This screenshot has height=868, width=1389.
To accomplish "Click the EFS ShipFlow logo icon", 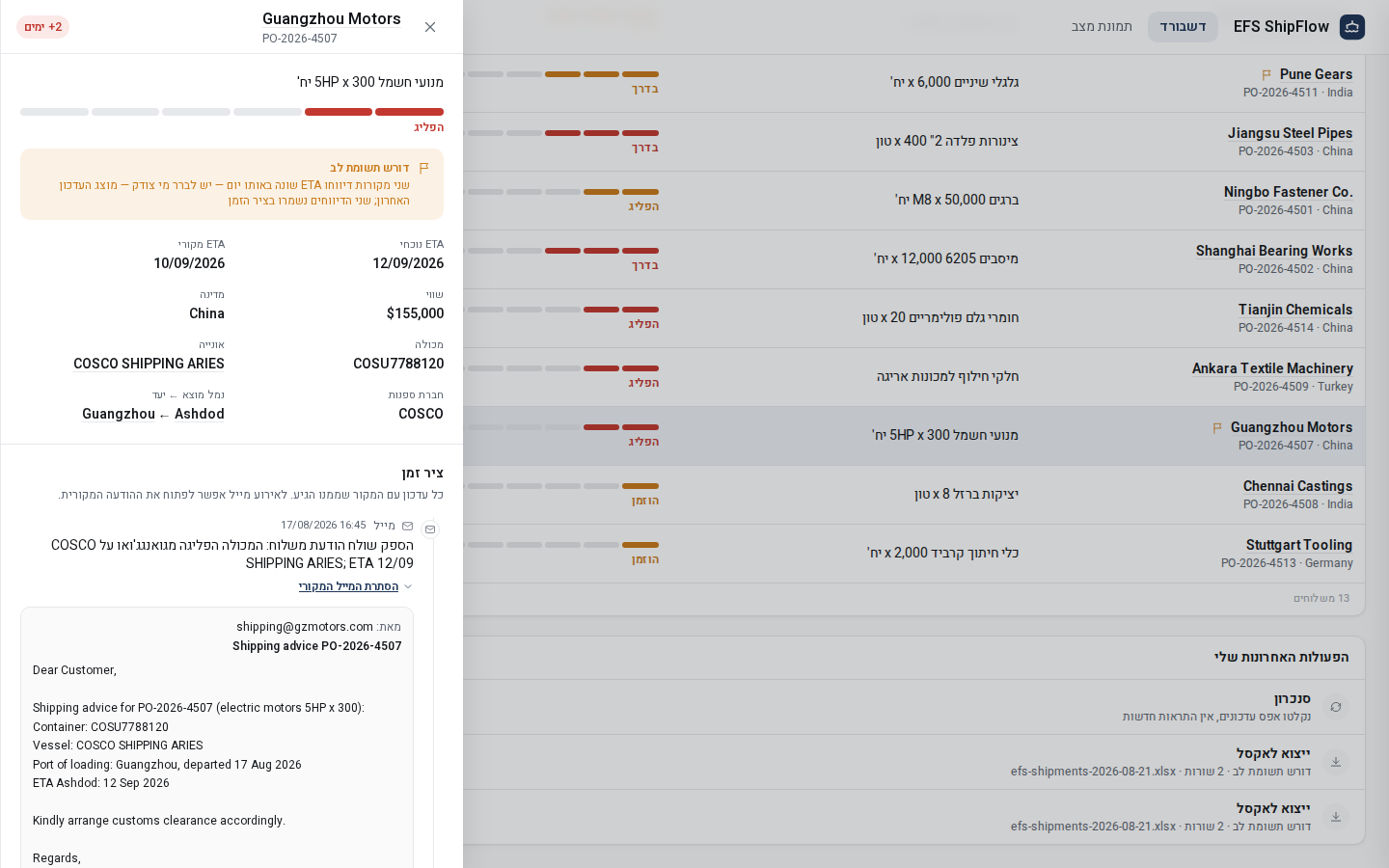I will tap(1352, 27).
